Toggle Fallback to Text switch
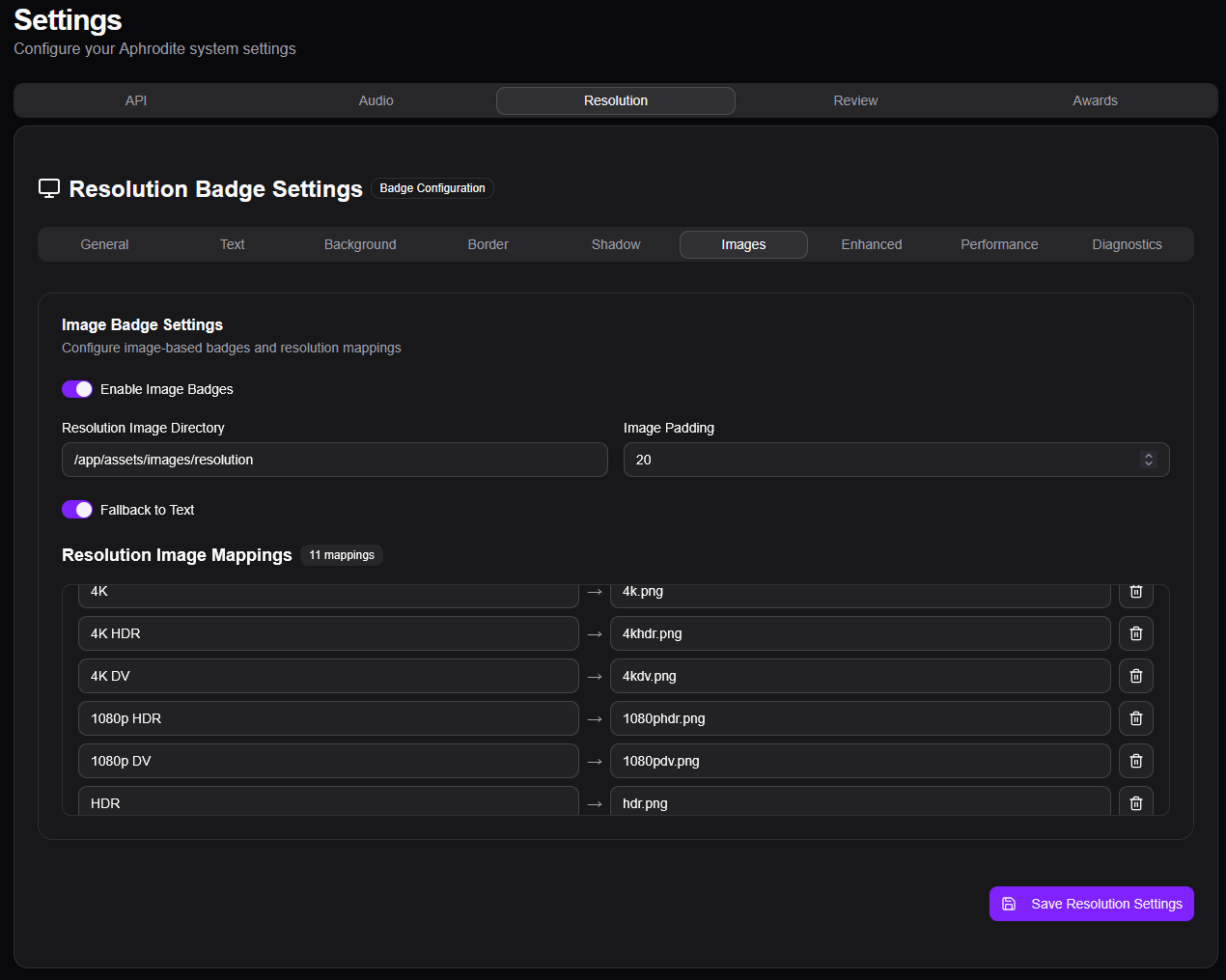The height and width of the screenshot is (980, 1226). (77, 510)
